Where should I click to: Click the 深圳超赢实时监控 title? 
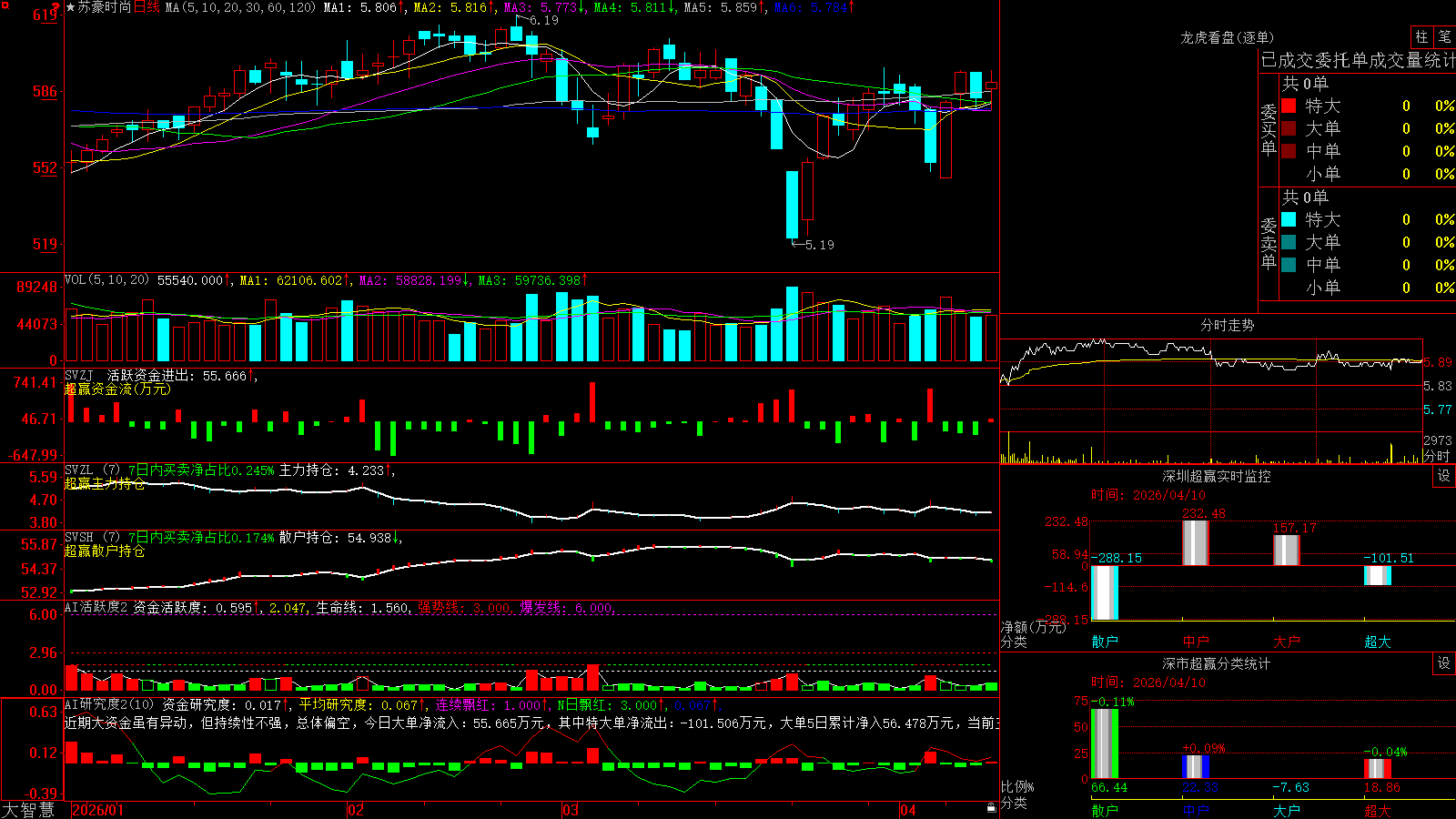tap(1217, 476)
